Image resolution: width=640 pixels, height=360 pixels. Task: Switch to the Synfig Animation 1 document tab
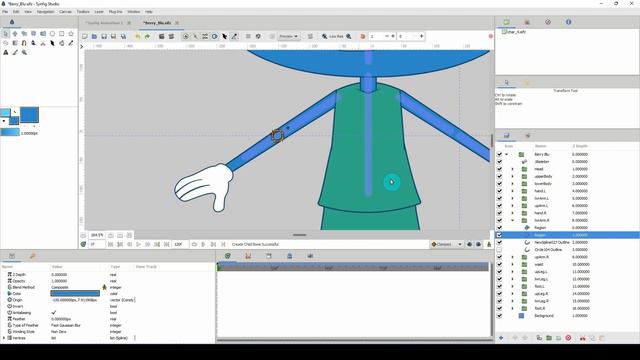(104, 23)
